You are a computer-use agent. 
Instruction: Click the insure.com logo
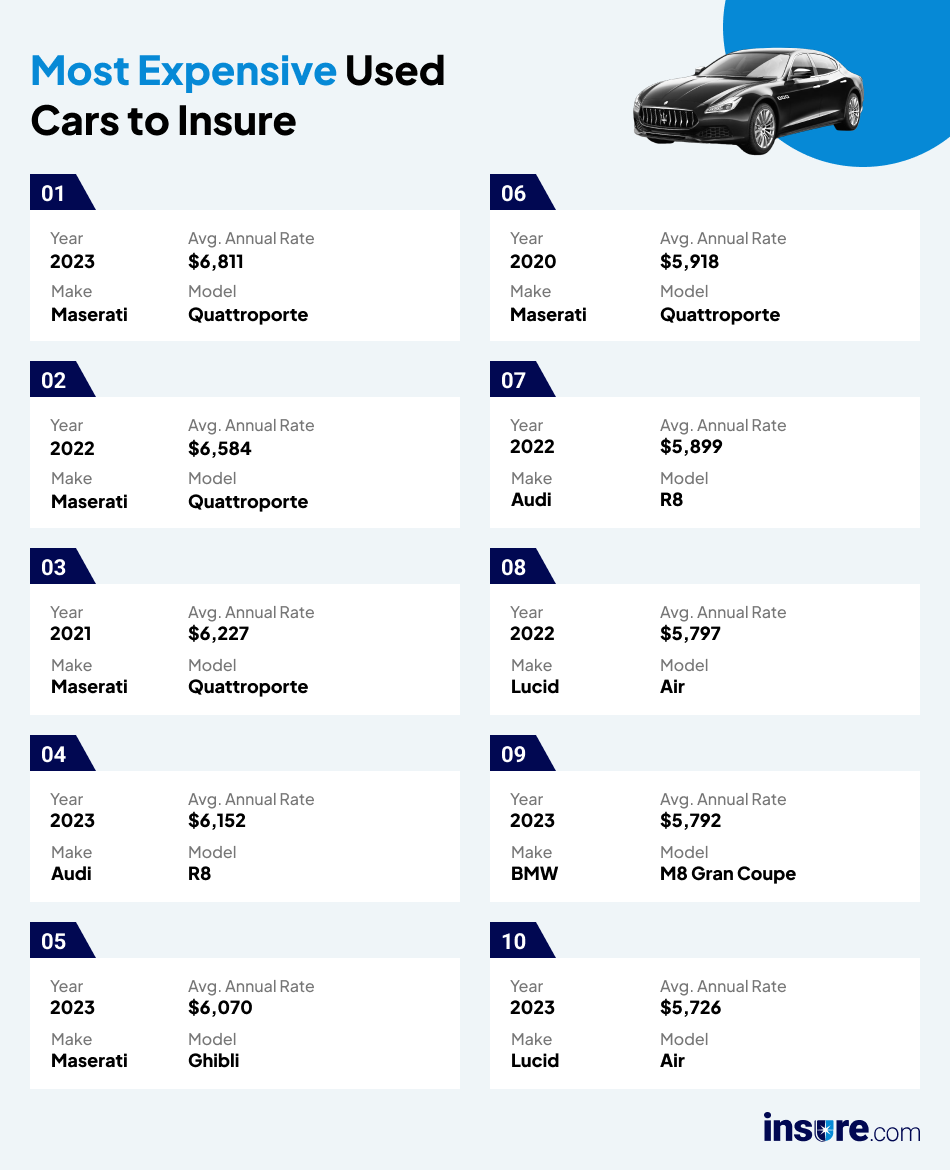(x=841, y=1128)
